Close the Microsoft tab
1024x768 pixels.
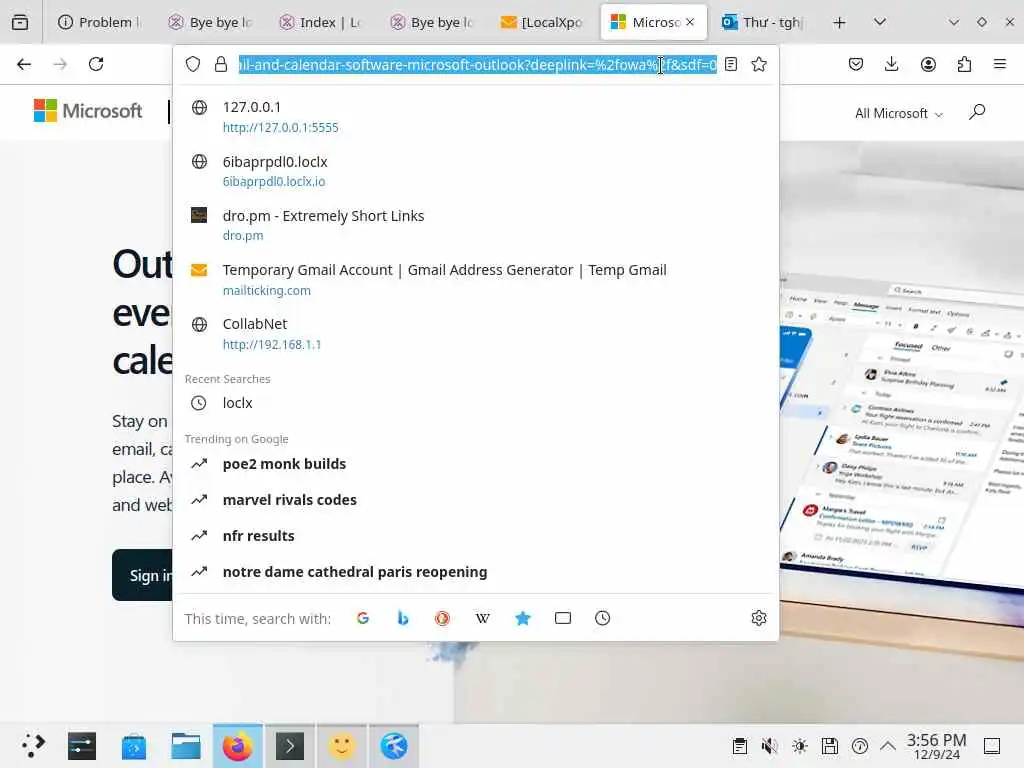tap(690, 22)
